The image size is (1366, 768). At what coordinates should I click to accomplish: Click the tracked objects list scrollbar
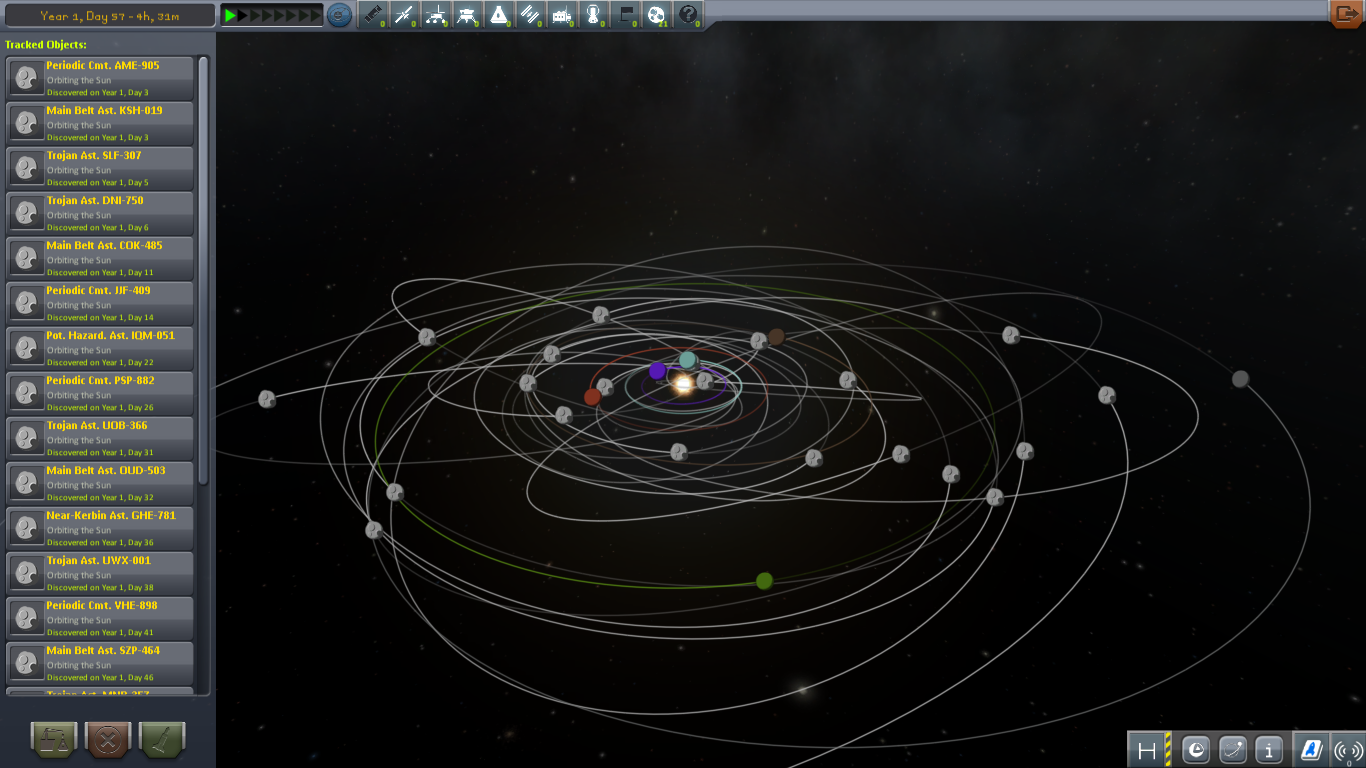tap(204, 270)
